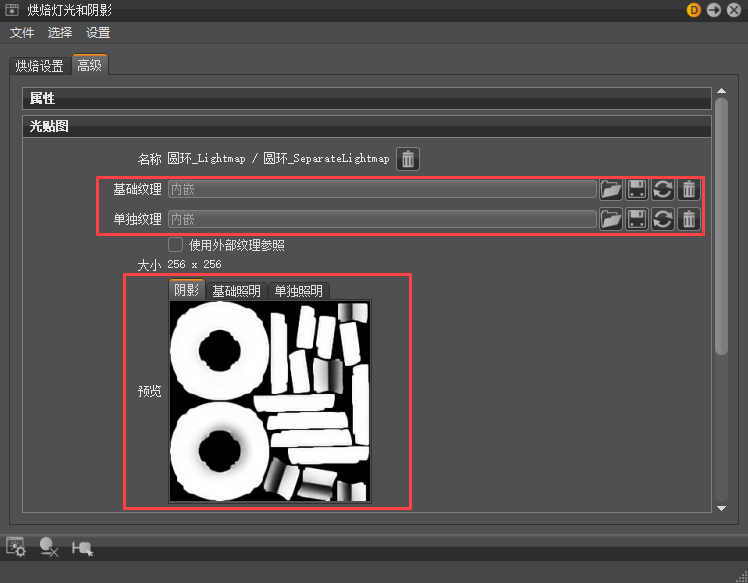This screenshot has width=748, height=583.
Task: Click the bake settings gear icon at bottom left
Action: pos(16,547)
